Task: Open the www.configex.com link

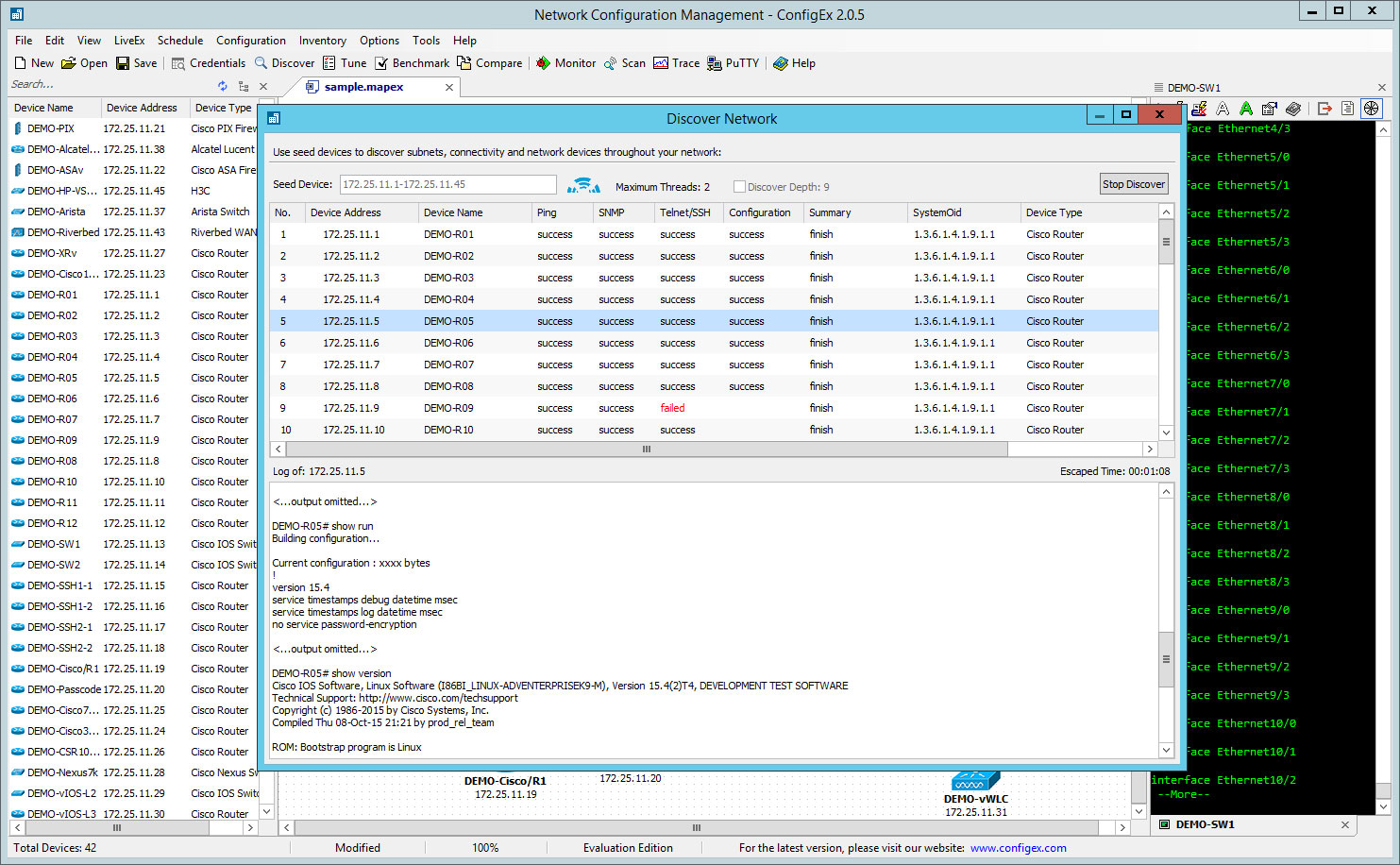Action: pyautogui.click(x=1019, y=848)
